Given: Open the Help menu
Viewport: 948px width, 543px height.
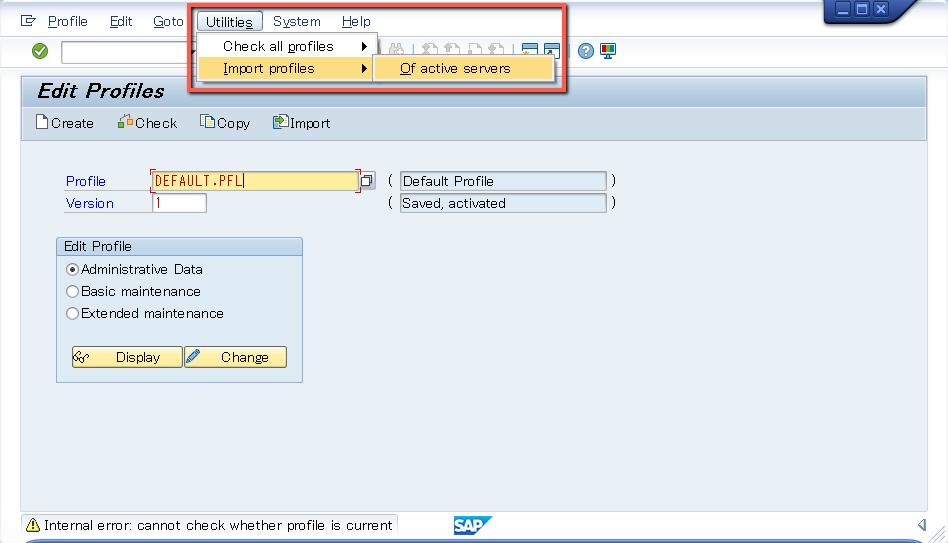Looking at the screenshot, I should [356, 21].
